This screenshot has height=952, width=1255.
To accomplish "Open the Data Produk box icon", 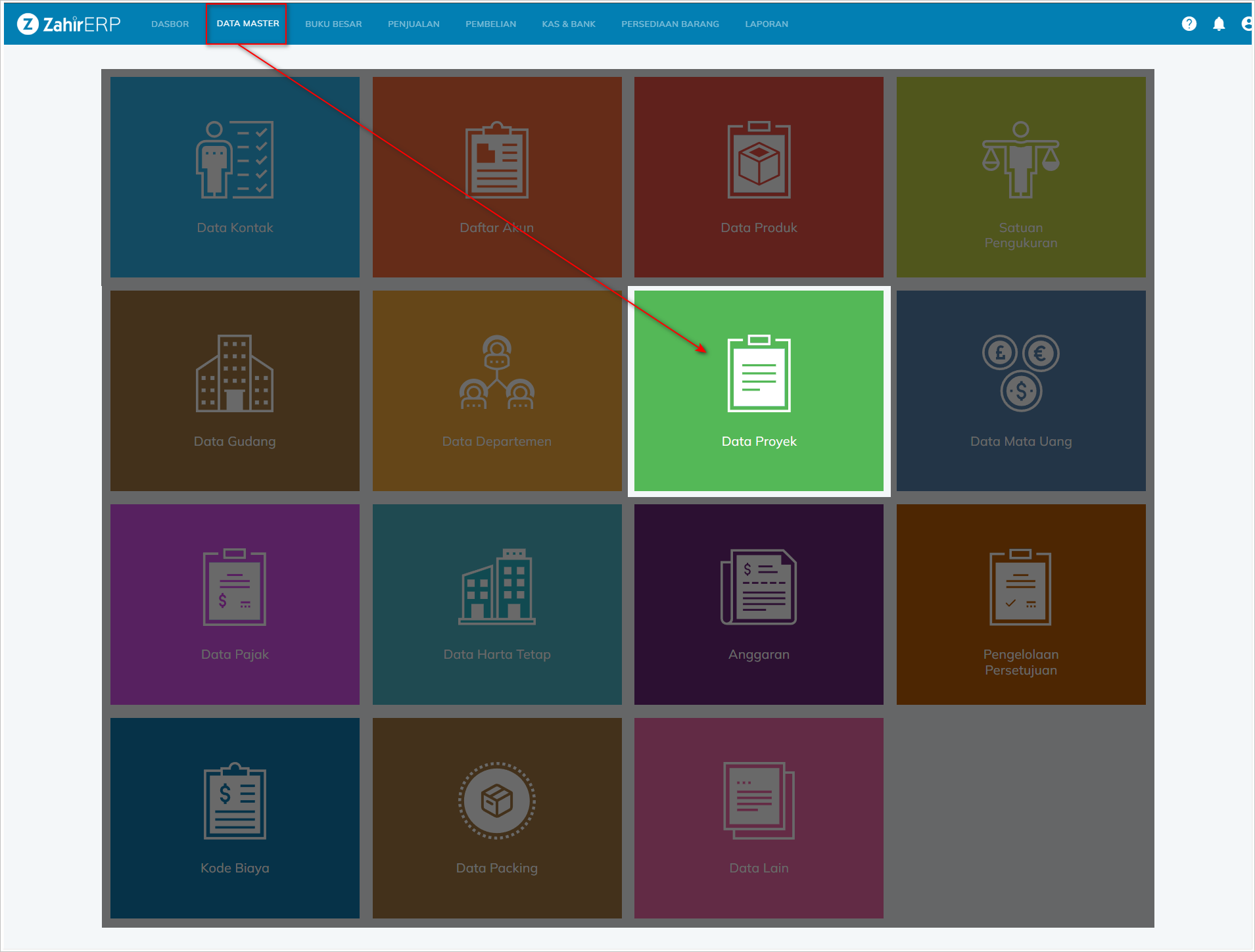I will pos(759,160).
